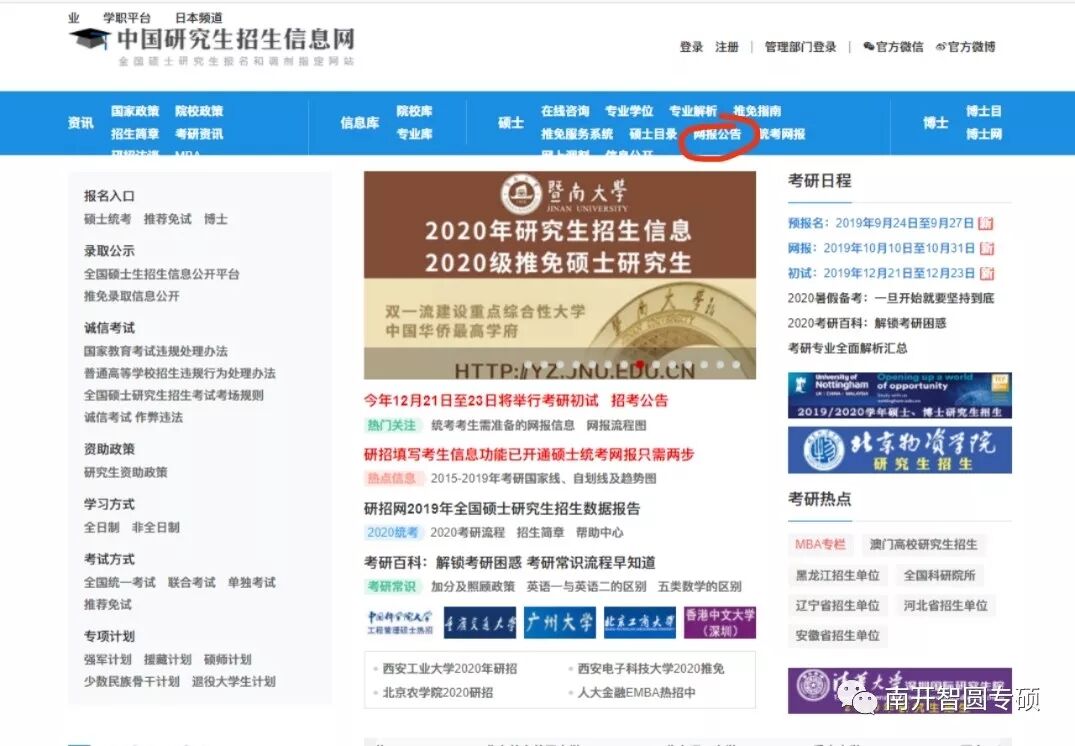The height and width of the screenshot is (746, 1075).
Task: Open 博士目 item in 博士 menu
Action: tap(984, 111)
